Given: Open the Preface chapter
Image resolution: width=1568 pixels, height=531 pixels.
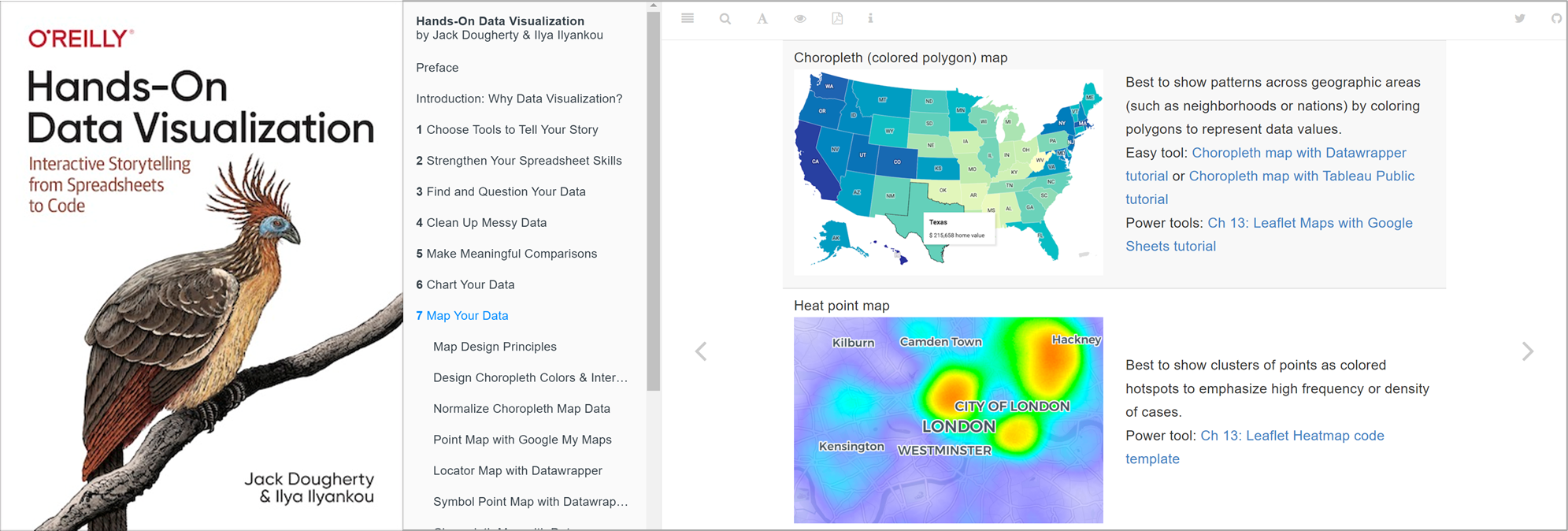Looking at the screenshot, I should coord(437,68).
